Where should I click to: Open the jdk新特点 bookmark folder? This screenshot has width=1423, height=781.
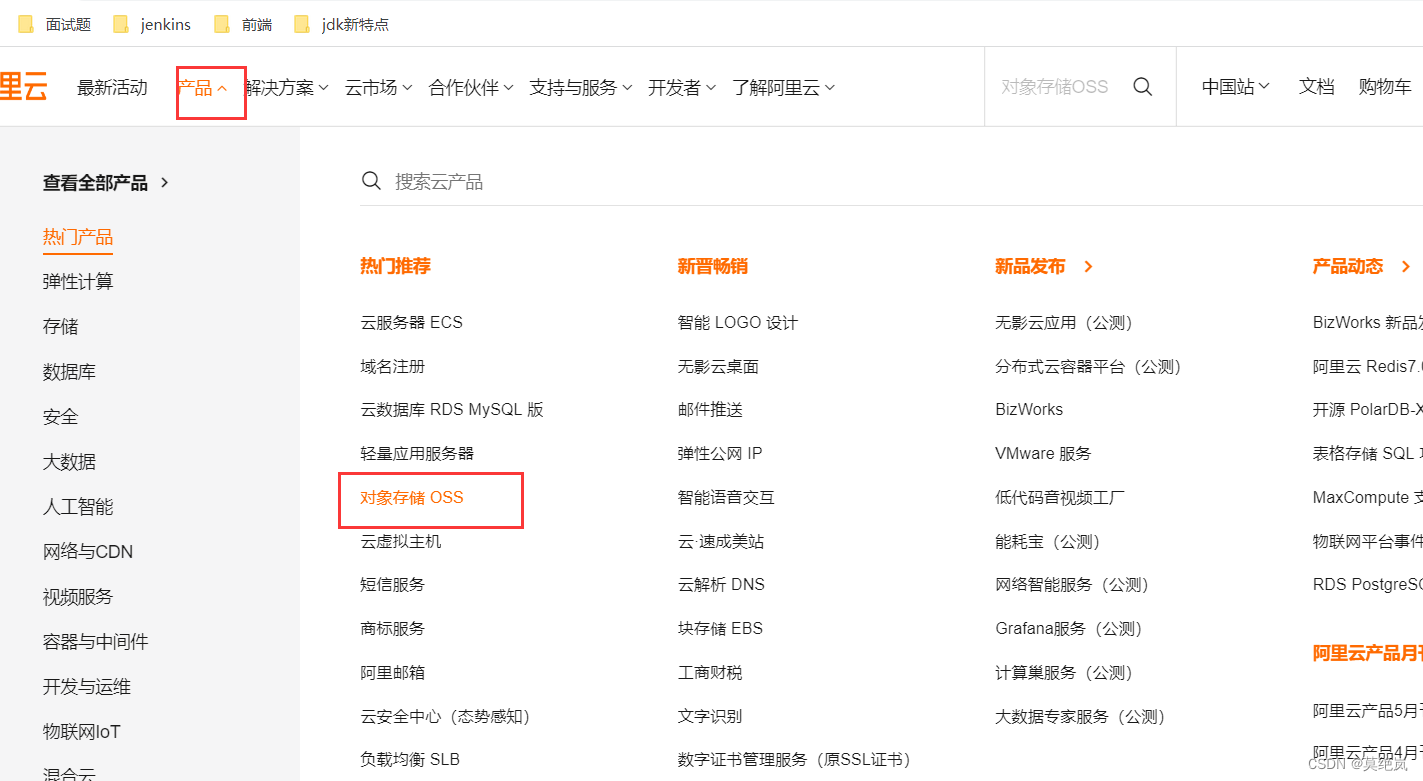point(342,24)
